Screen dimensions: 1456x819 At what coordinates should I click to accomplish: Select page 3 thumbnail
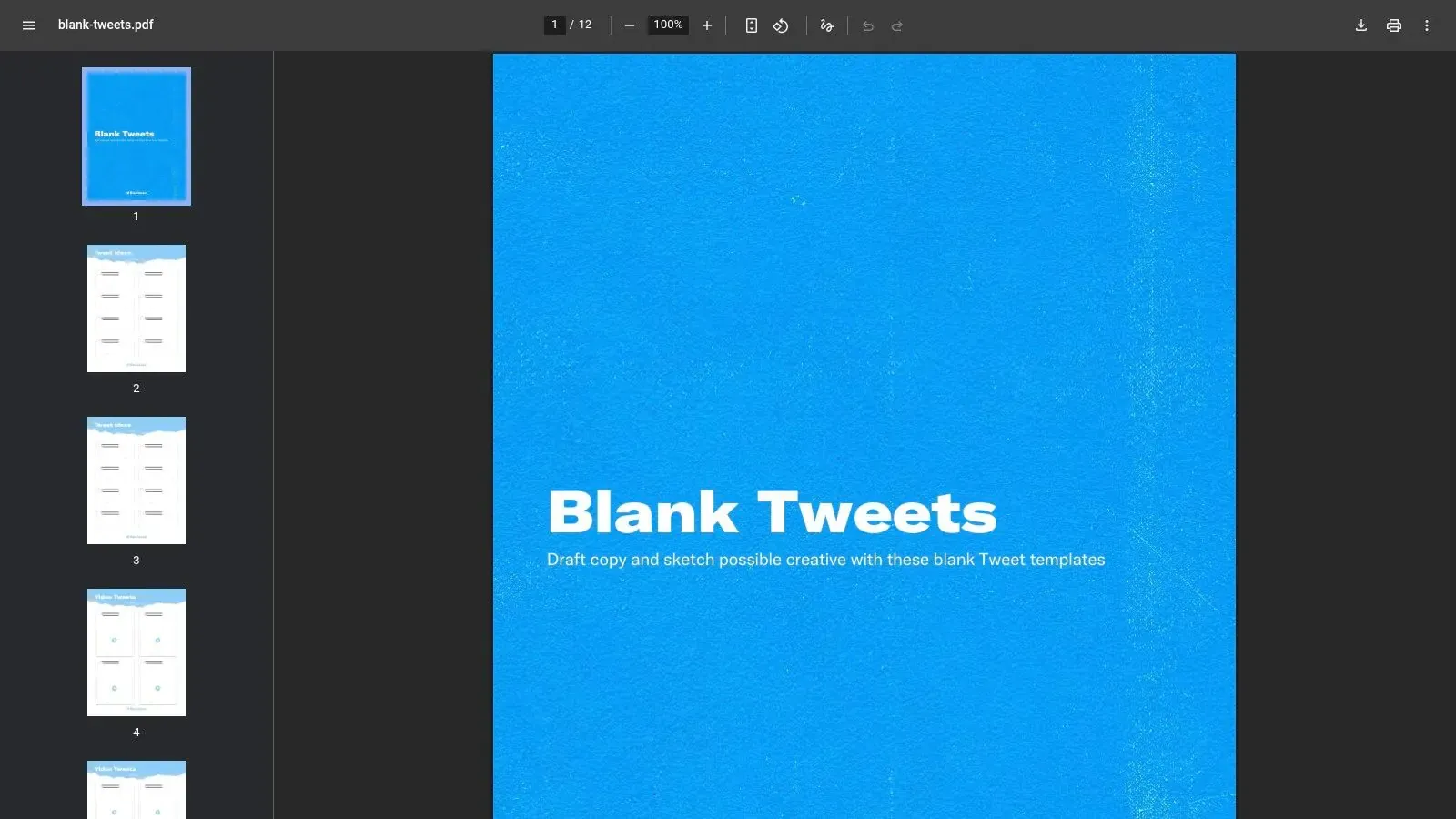[136, 480]
